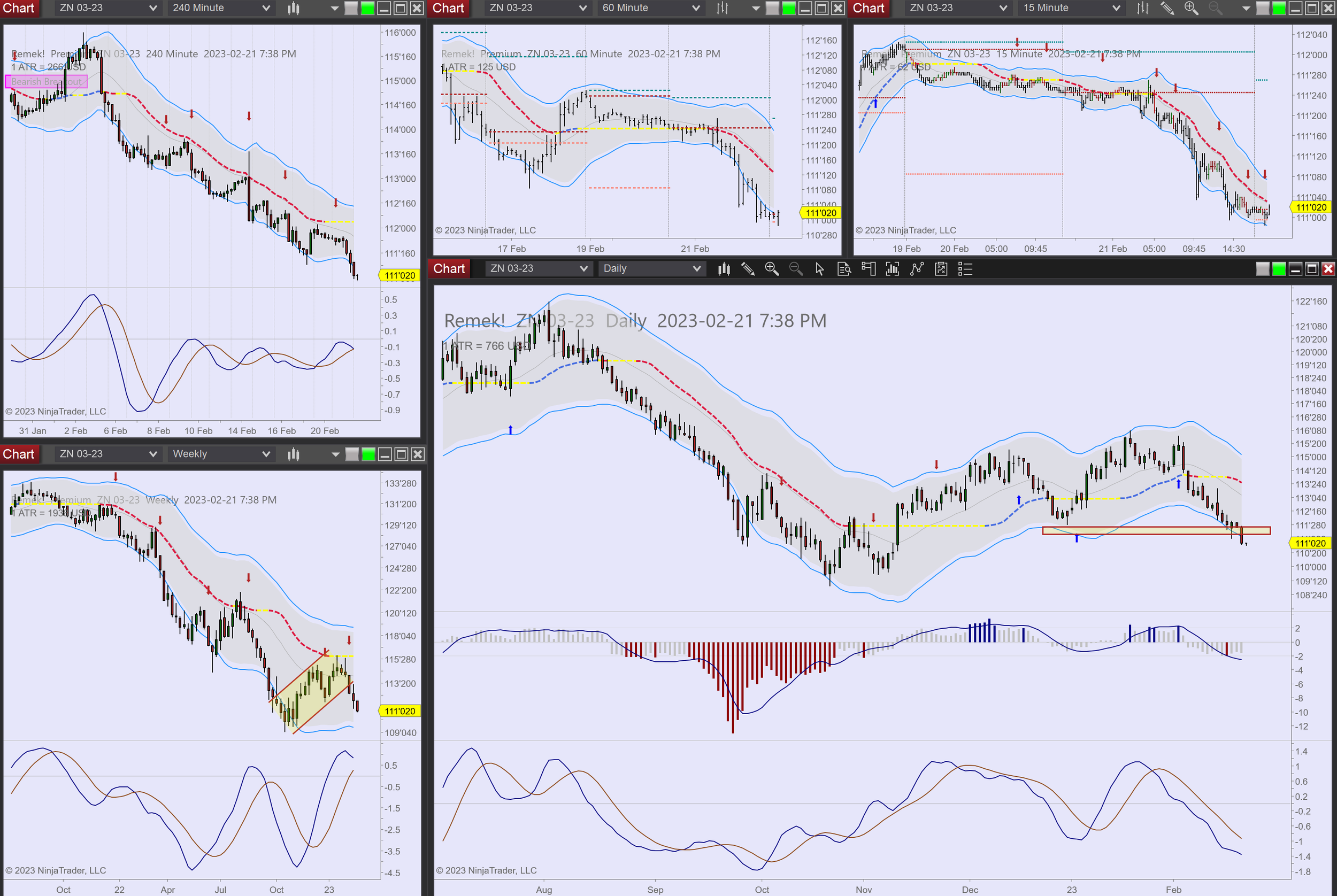This screenshot has height=896, width=1337.
Task: Click the 15 Minute chart's red Chart tab
Action: [x=869, y=8]
